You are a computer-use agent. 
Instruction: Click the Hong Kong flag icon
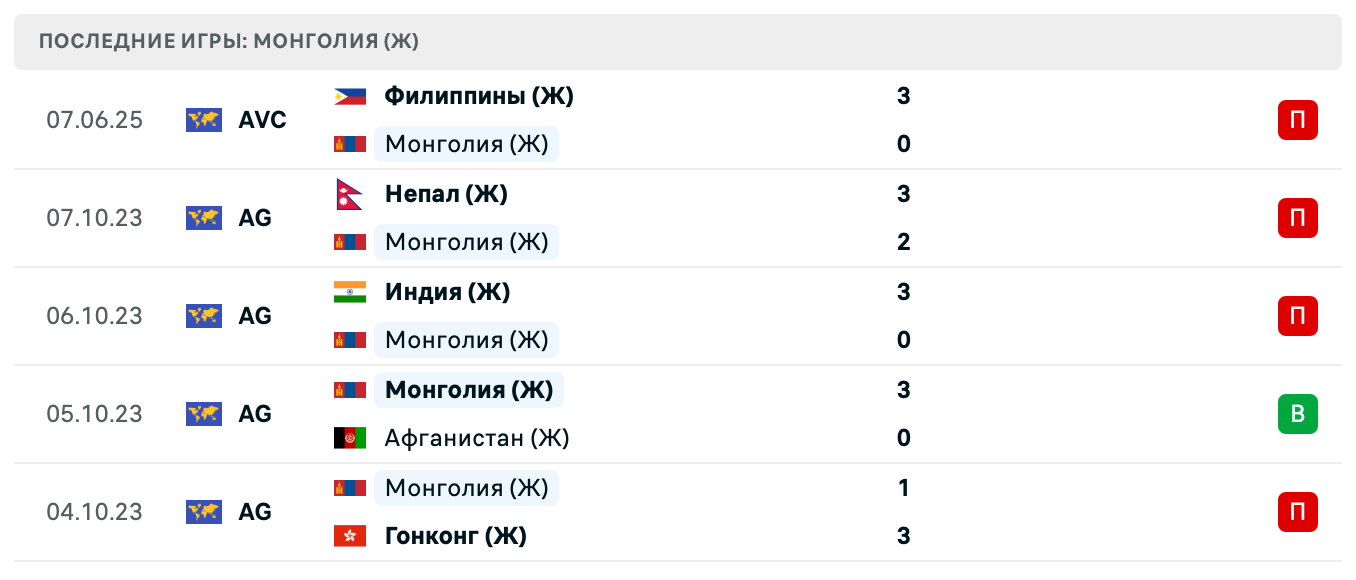coord(349,536)
